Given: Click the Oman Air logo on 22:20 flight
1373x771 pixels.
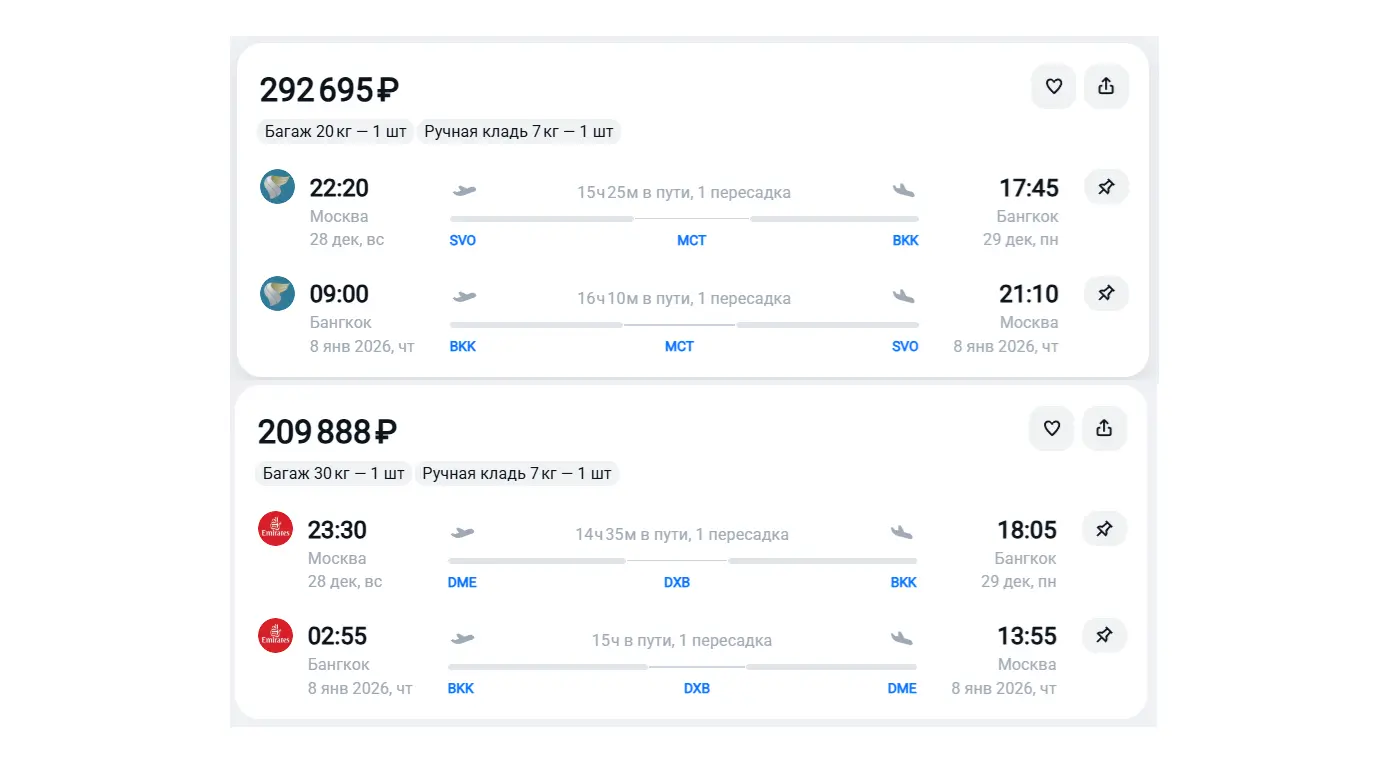Looking at the screenshot, I should coord(277,186).
